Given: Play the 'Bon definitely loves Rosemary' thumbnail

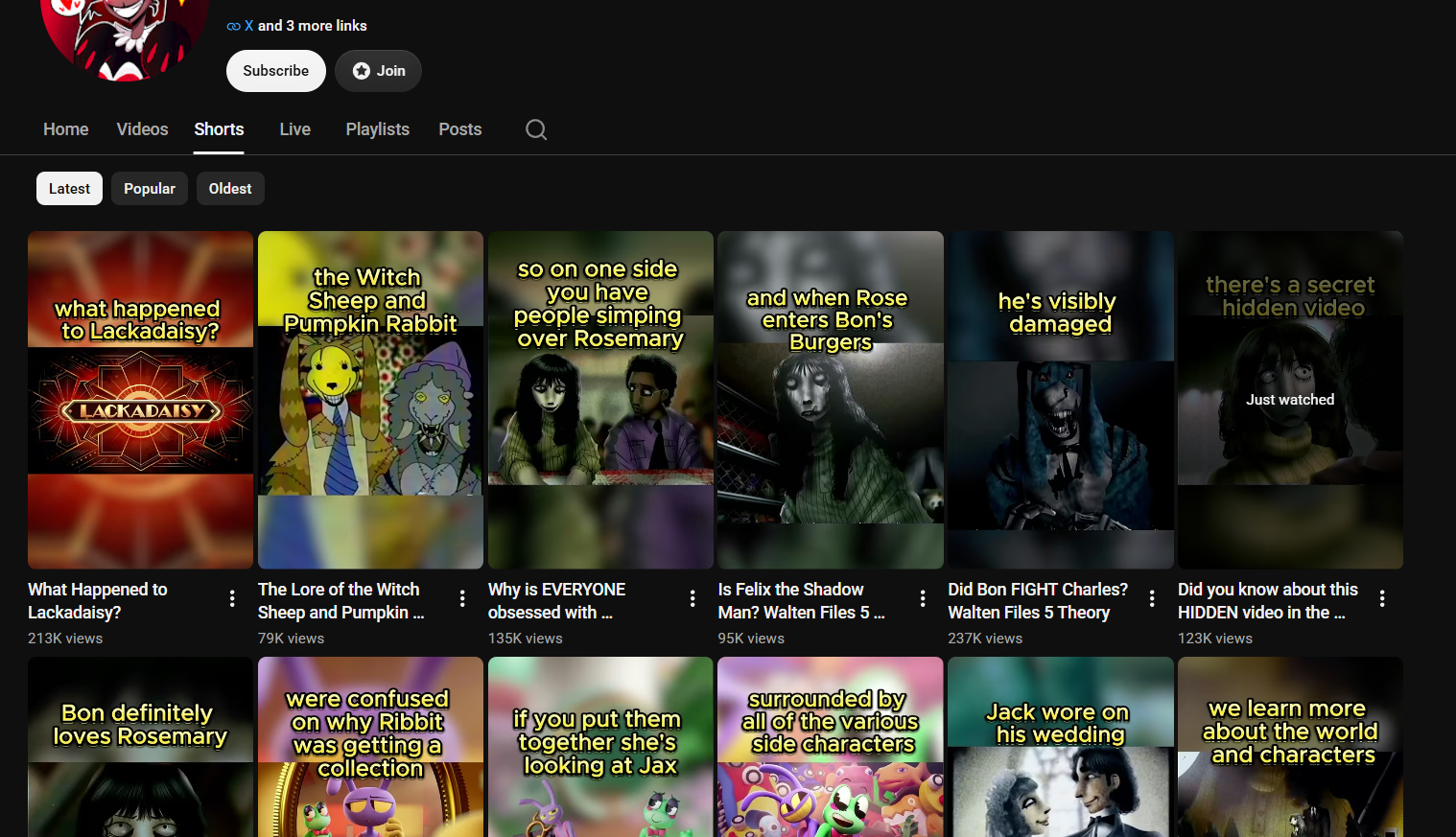Looking at the screenshot, I should pos(141,747).
